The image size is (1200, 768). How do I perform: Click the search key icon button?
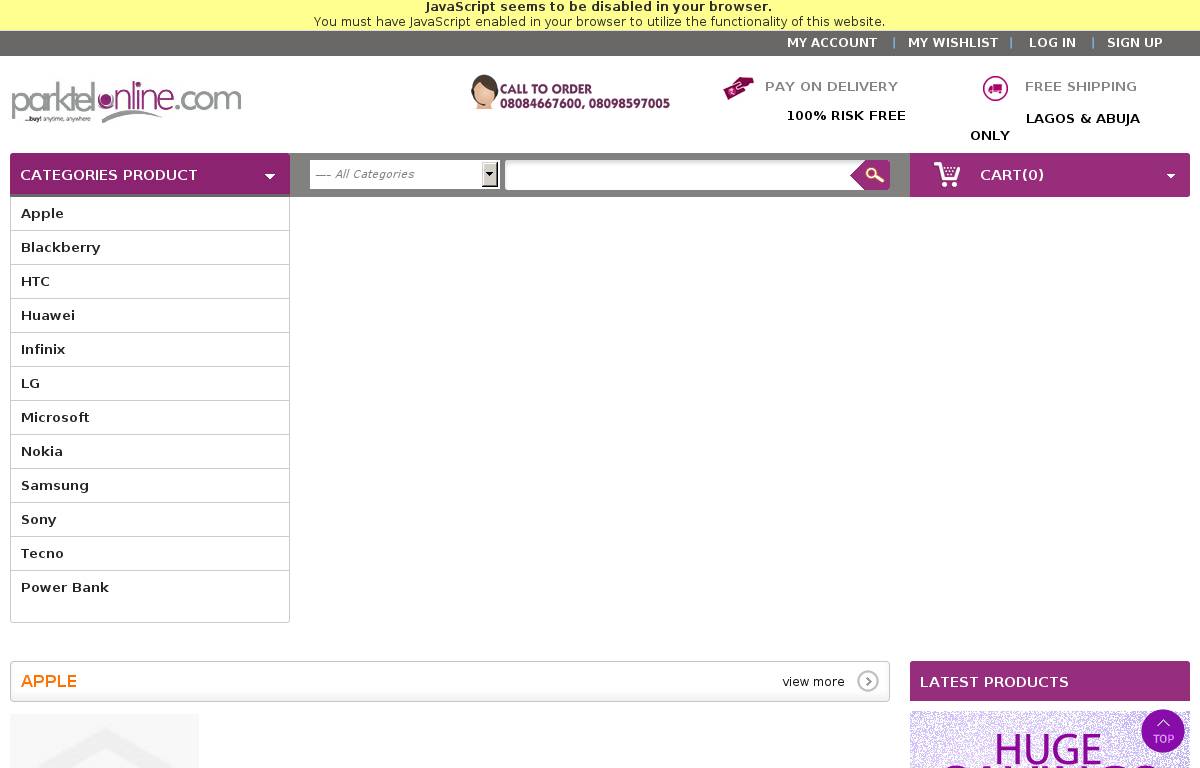(872, 175)
